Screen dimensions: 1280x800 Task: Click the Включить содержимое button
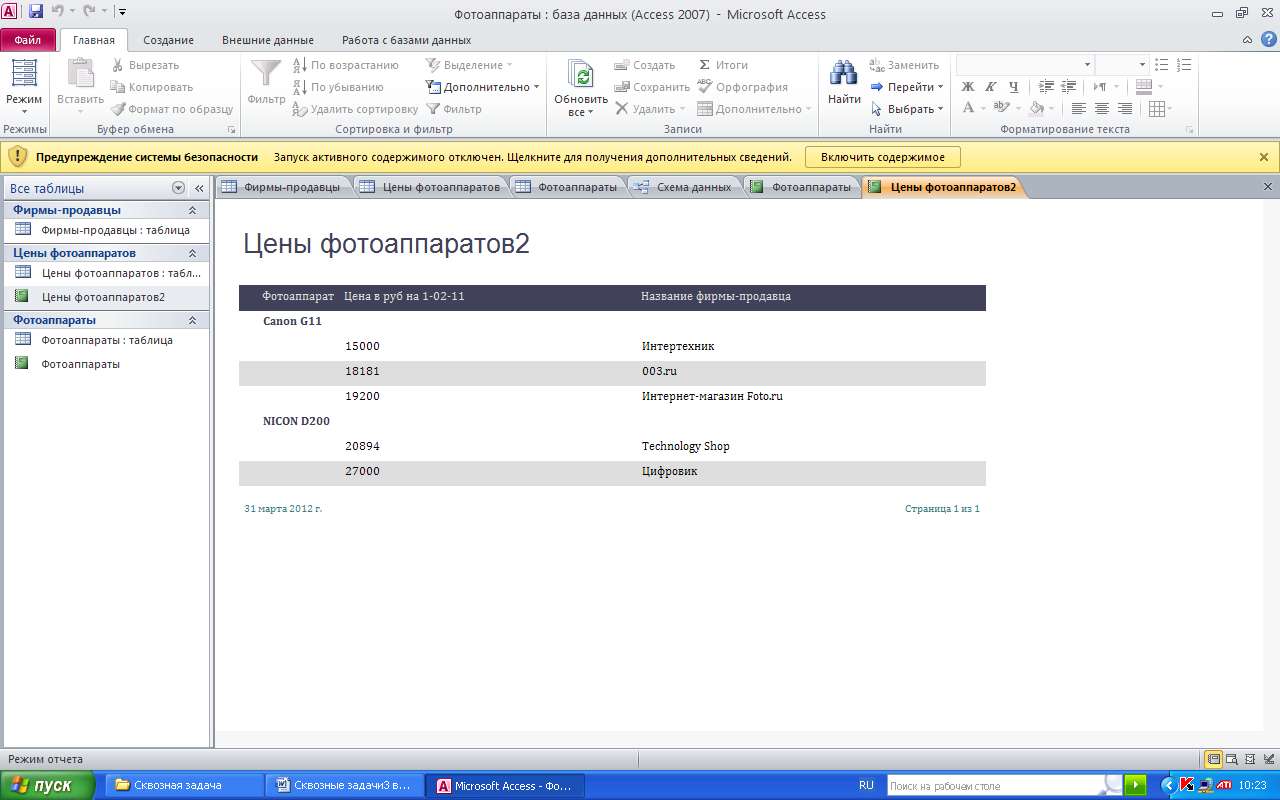883,157
